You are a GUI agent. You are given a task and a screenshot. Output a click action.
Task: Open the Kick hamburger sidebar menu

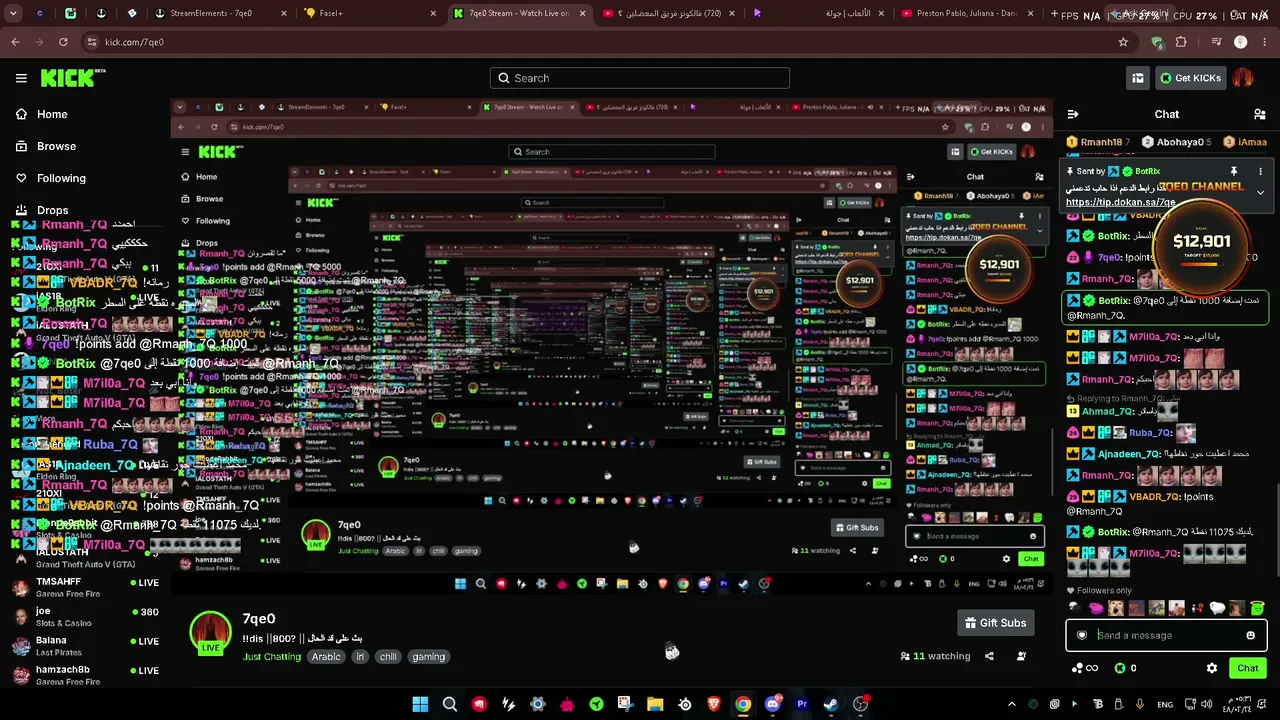[21, 78]
